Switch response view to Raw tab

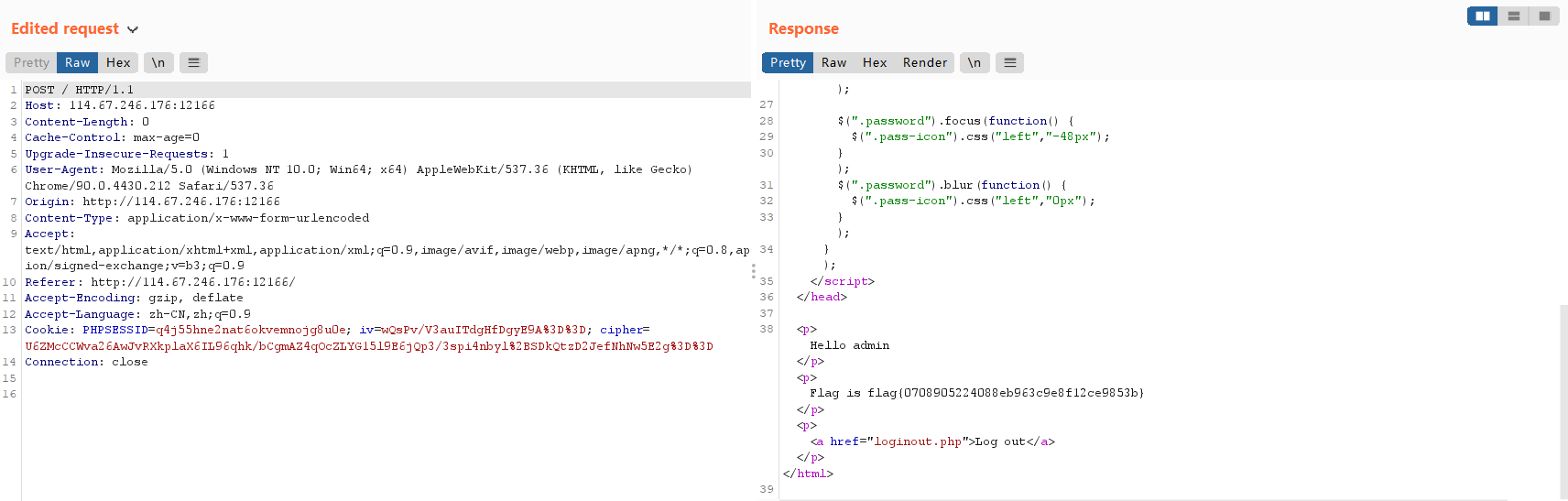coord(833,62)
